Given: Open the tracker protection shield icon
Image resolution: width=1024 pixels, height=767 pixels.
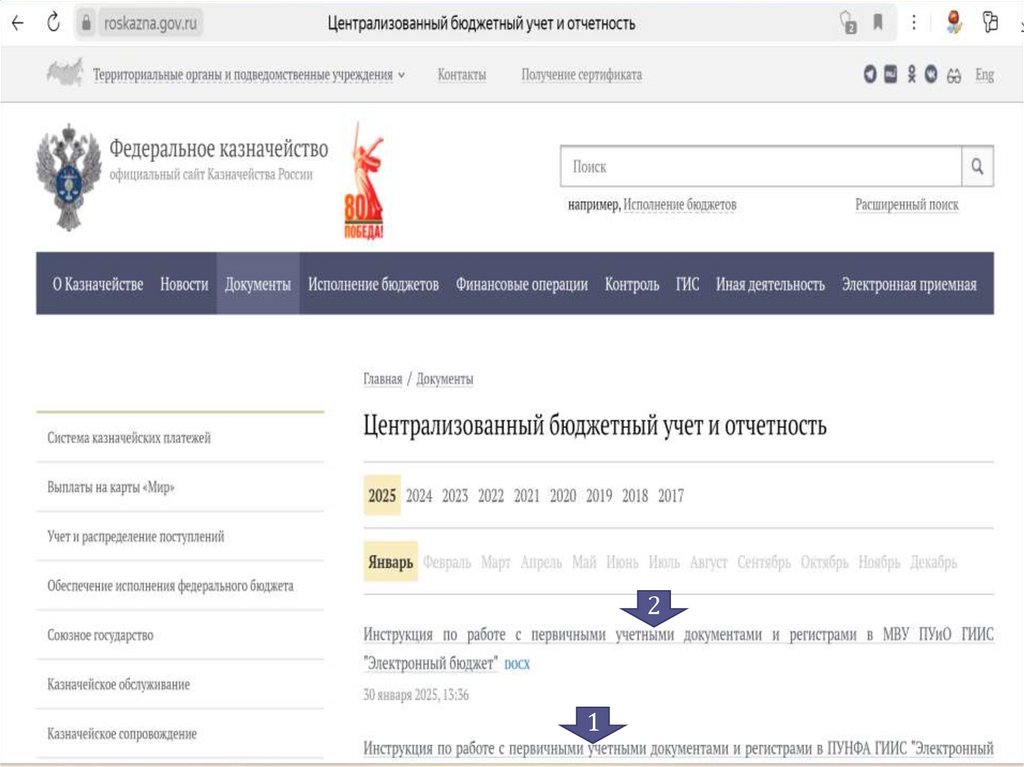Looking at the screenshot, I should pos(848,22).
